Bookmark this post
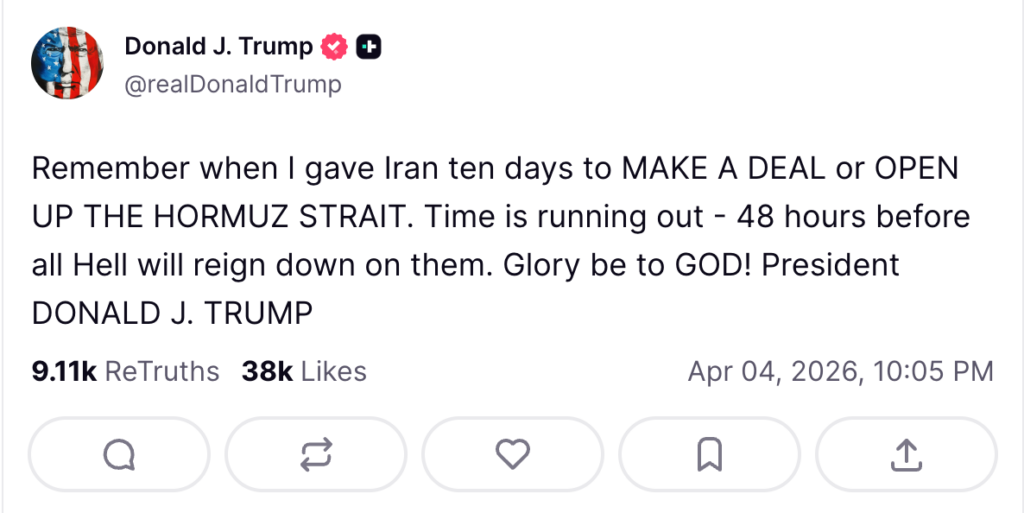Screen dimensions: 1024x513 (709, 455)
